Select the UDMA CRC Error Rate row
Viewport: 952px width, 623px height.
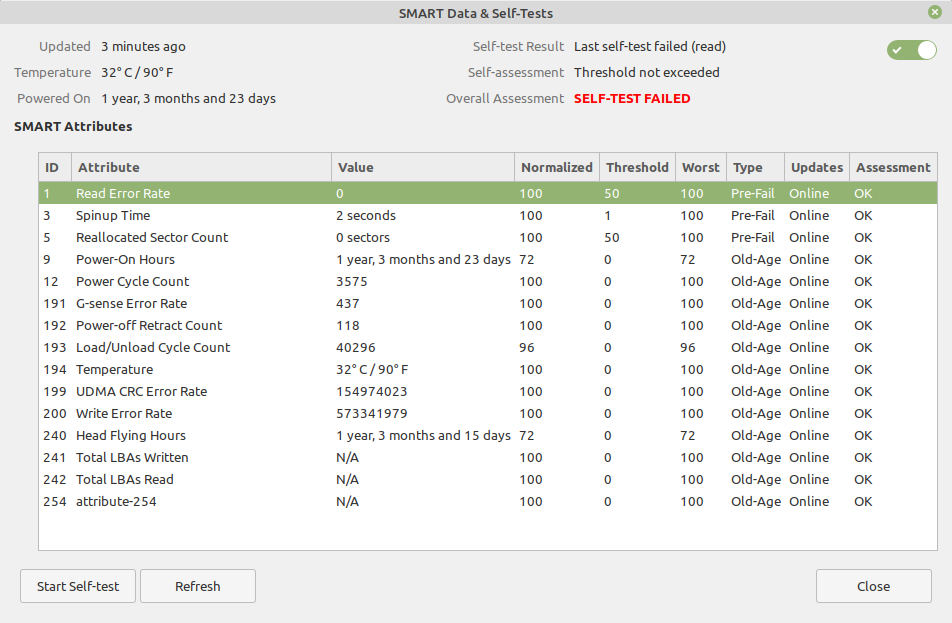tap(488, 391)
